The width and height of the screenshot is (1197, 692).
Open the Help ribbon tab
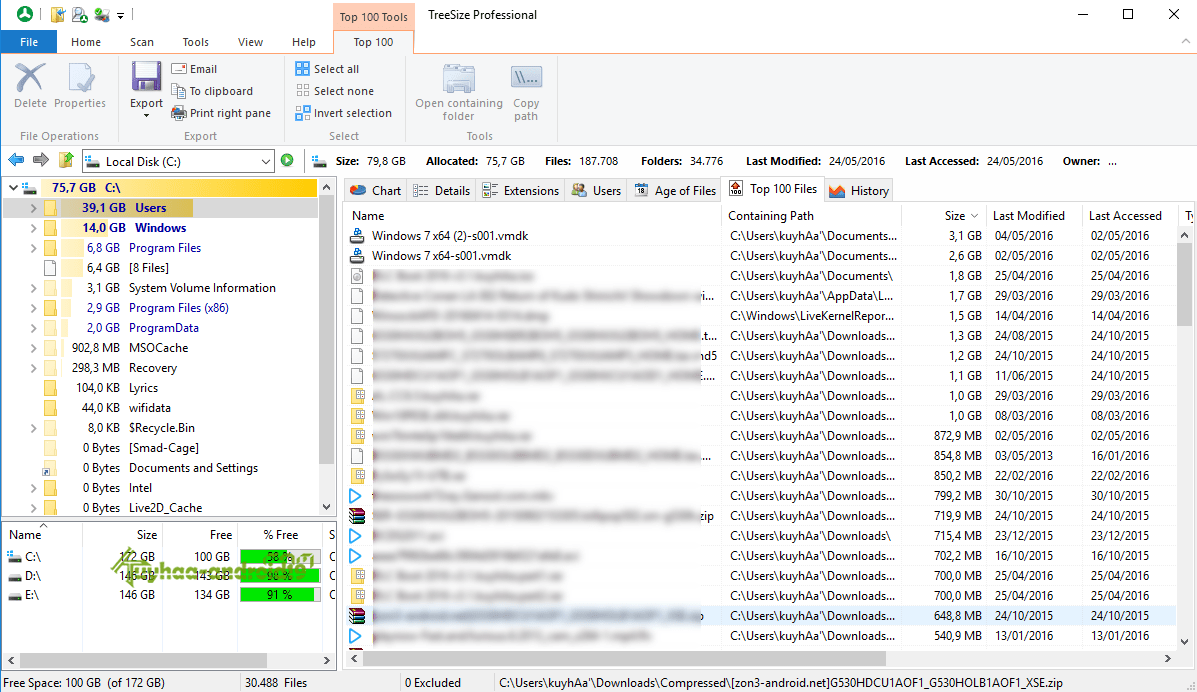(304, 42)
